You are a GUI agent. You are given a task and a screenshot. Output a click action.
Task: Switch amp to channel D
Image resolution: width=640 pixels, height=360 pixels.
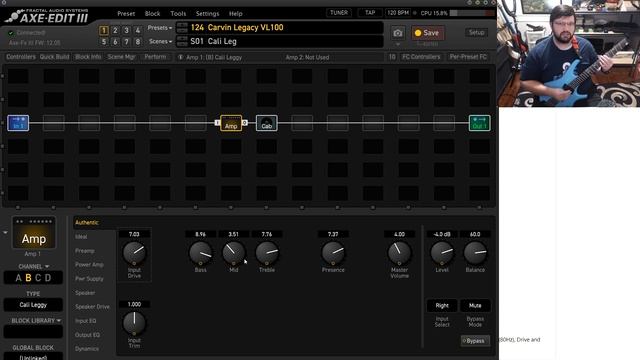[48, 278]
